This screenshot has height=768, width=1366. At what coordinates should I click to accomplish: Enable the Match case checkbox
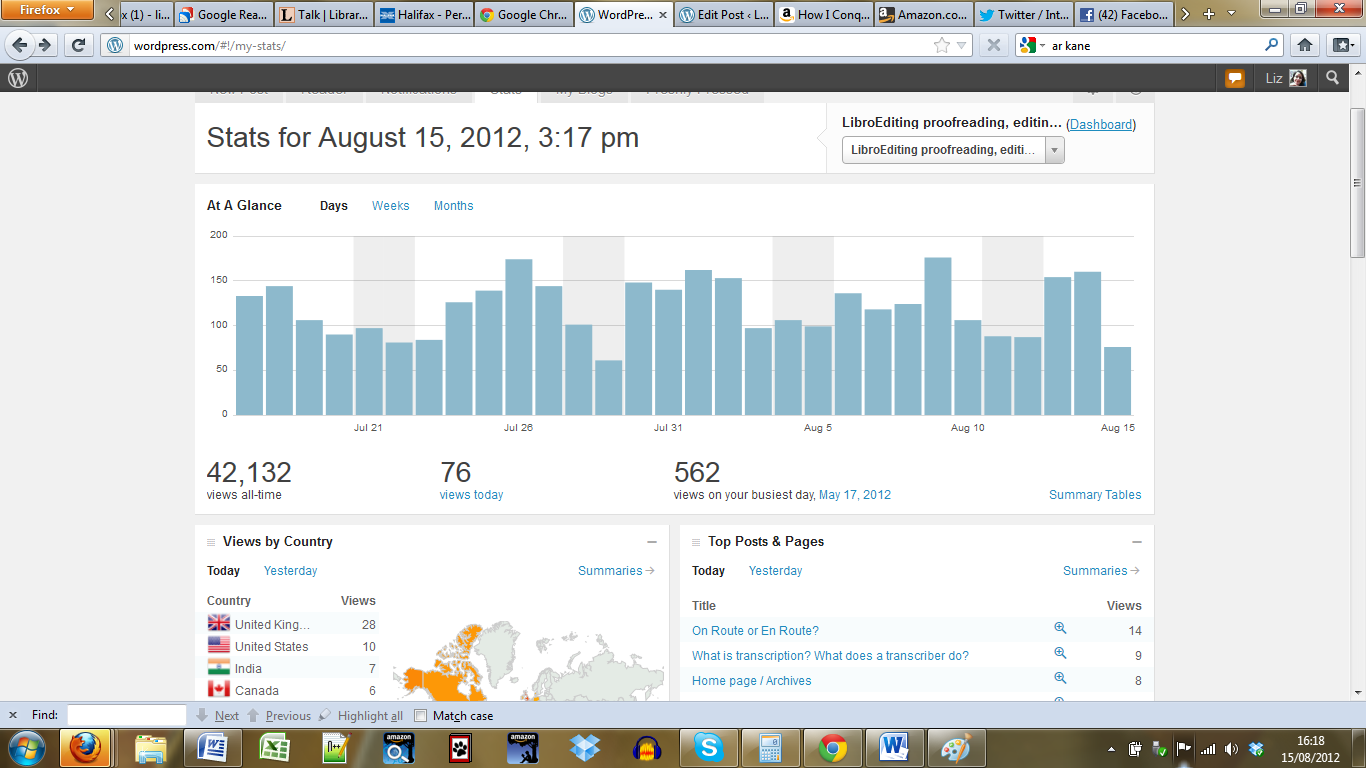421,716
